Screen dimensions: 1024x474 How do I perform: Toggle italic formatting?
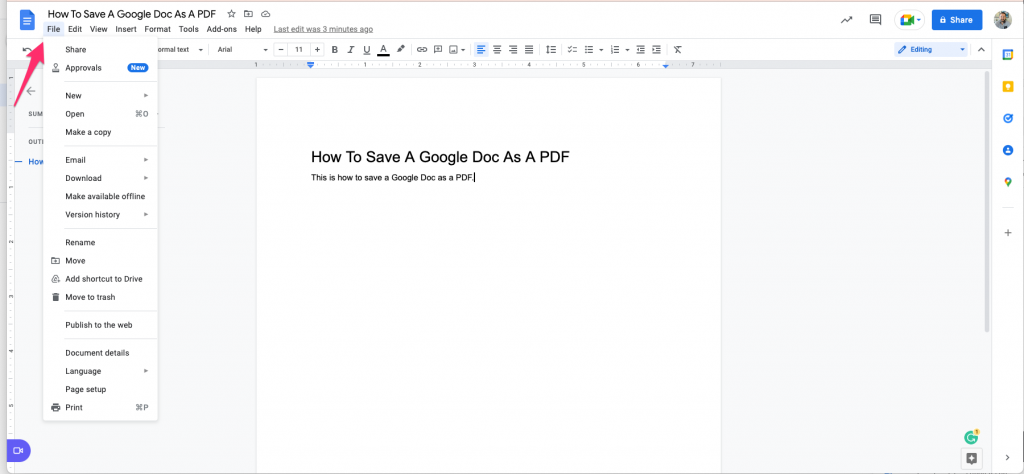[x=351, y=50]
